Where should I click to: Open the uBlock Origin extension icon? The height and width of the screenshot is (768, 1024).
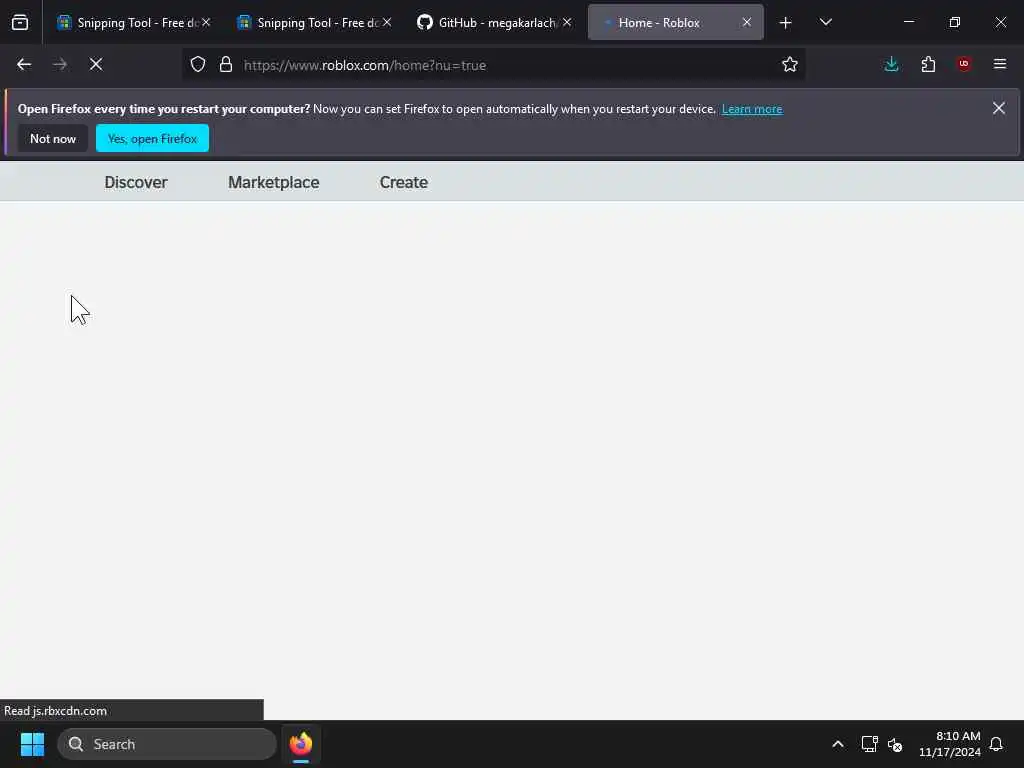click(x=964, y=64)
